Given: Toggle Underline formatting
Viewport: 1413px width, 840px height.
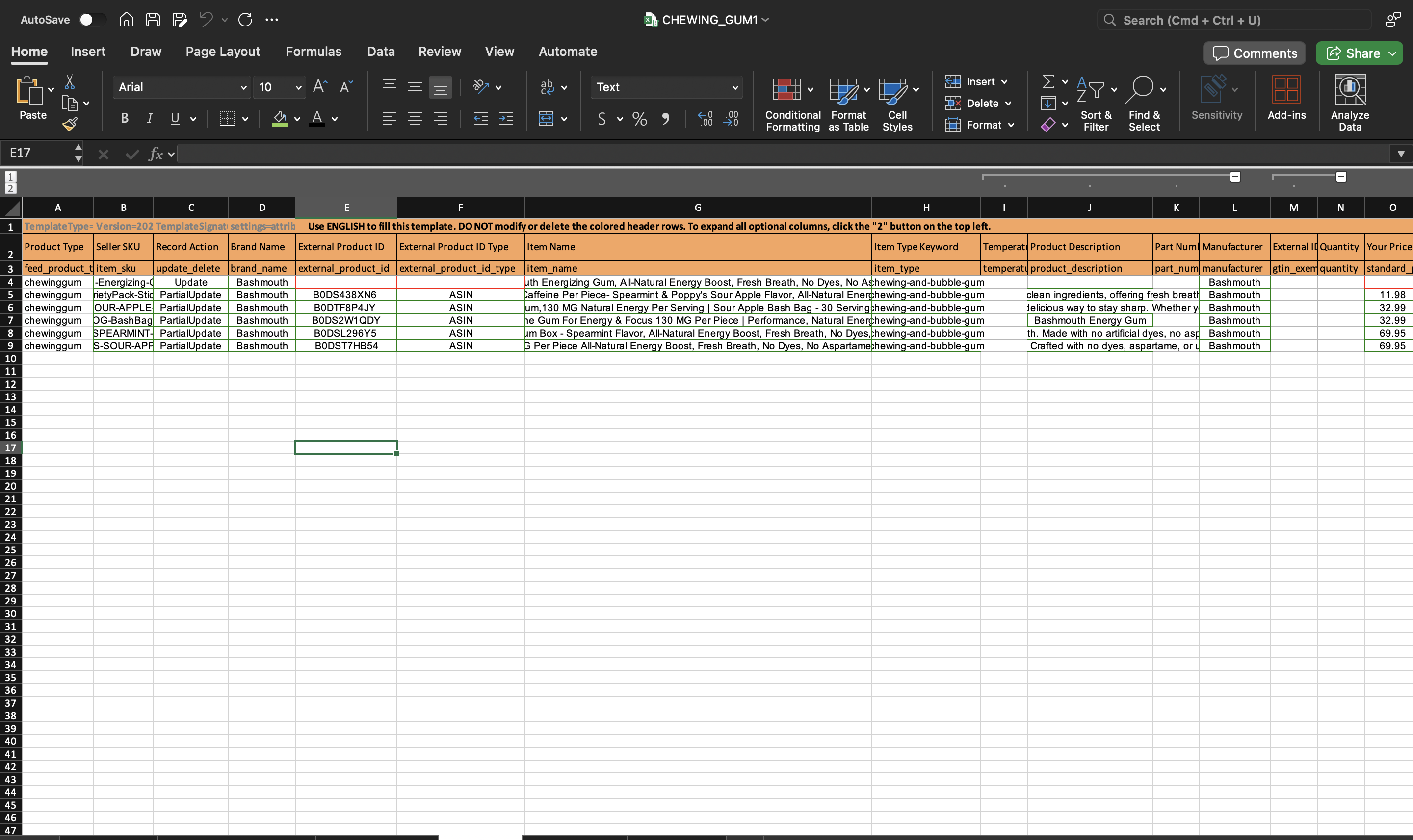Looking at the screenshot, I should pos(175,118).
